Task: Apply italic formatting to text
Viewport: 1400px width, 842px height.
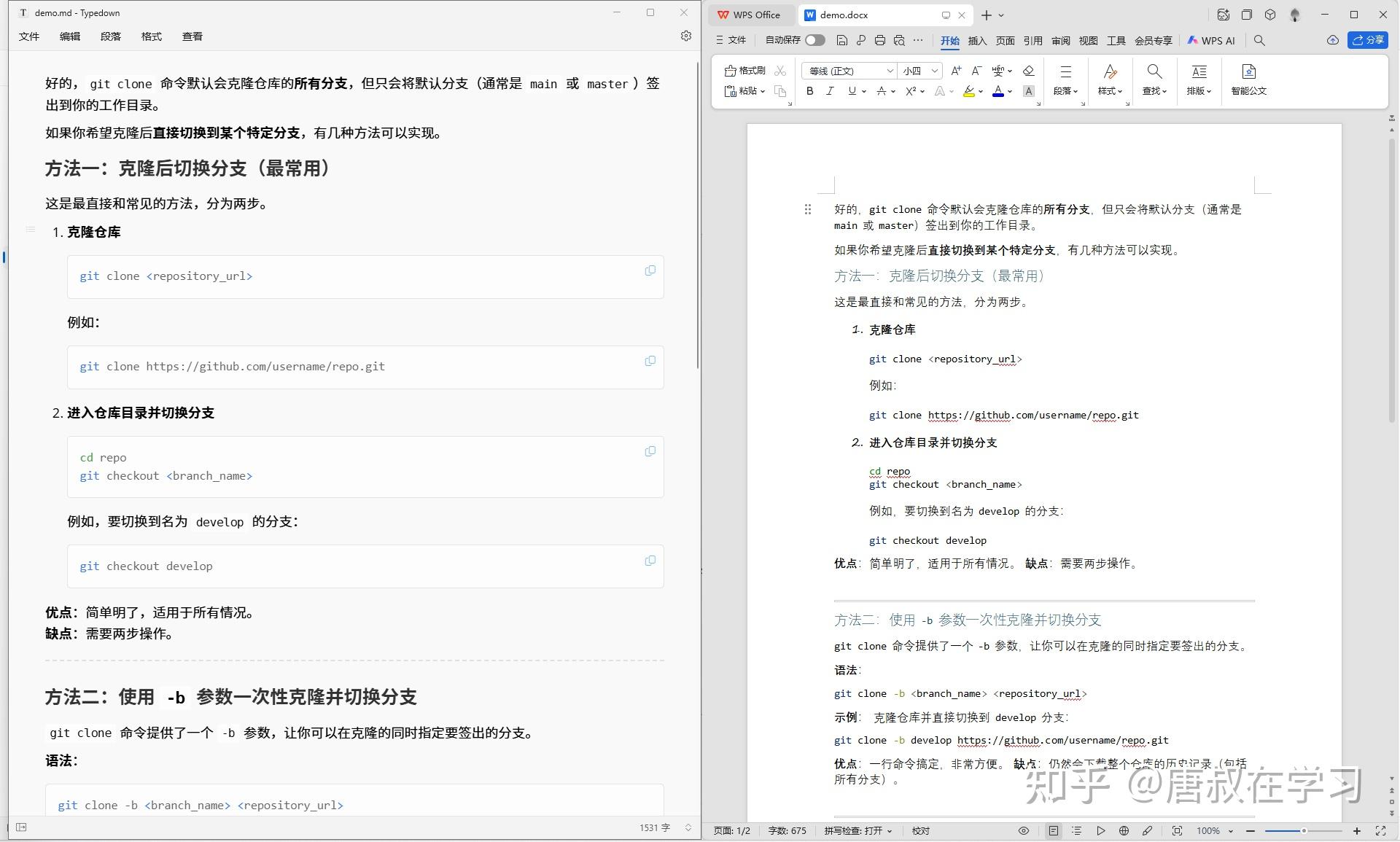Action: click(830, 91)
